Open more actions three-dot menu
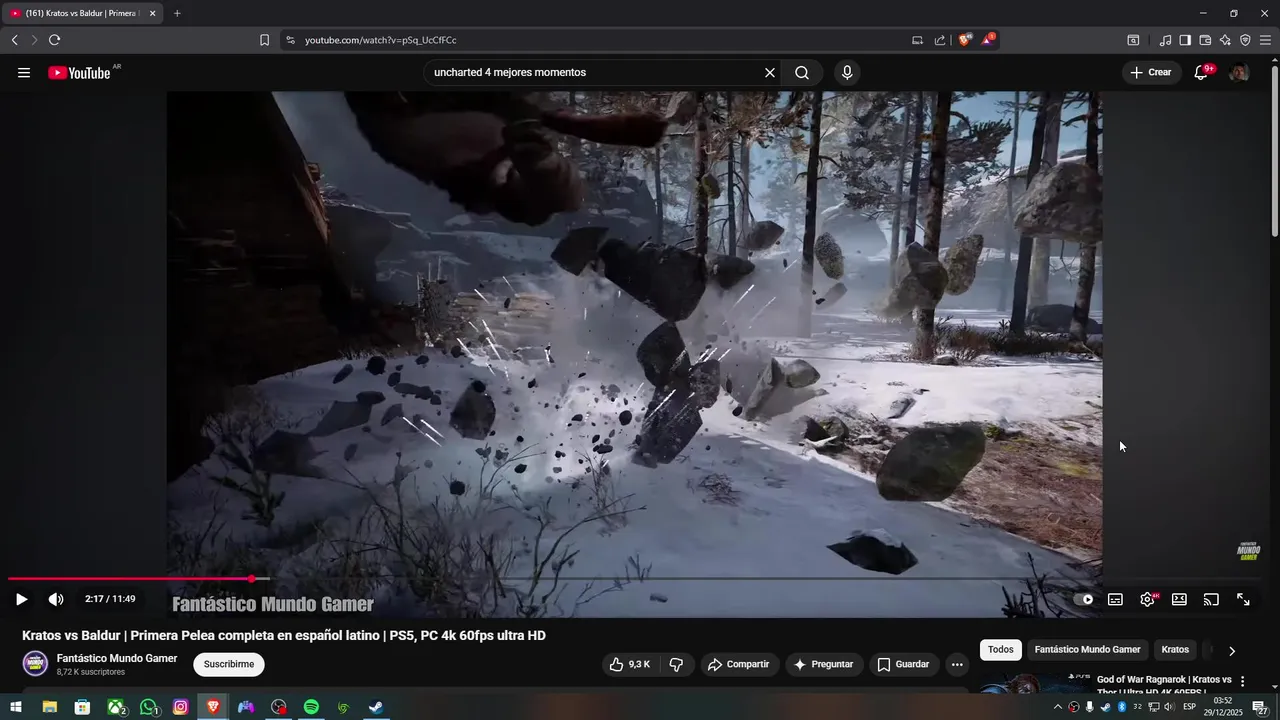This screenshot has width=1280, height=720. [957, 664]
